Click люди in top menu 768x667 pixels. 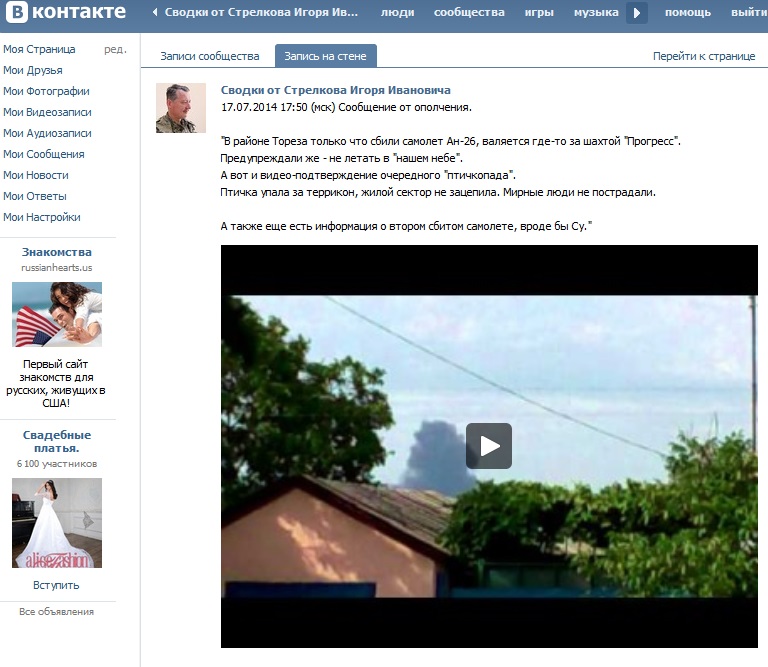coord(397,13)
